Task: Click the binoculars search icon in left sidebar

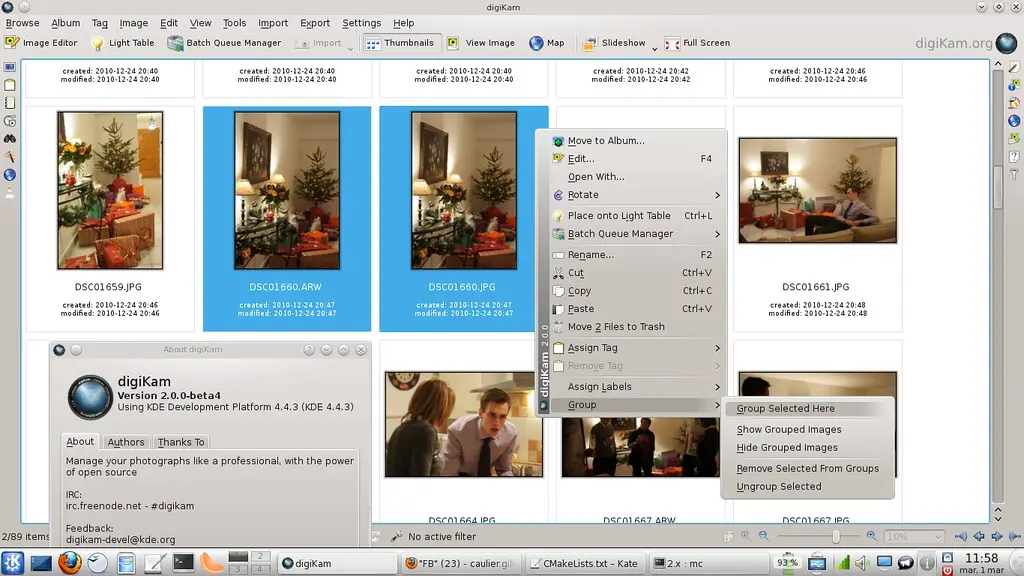Action: click(10, 139)
